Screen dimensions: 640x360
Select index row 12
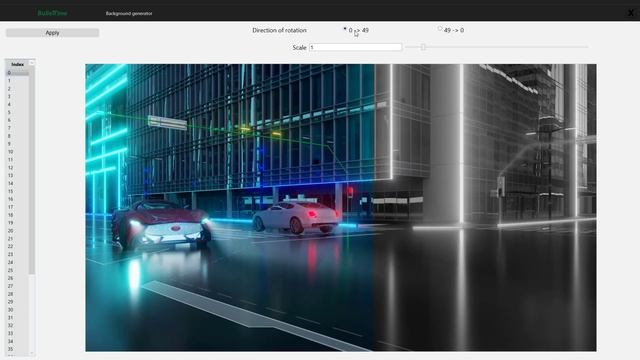tap(17, 167)
